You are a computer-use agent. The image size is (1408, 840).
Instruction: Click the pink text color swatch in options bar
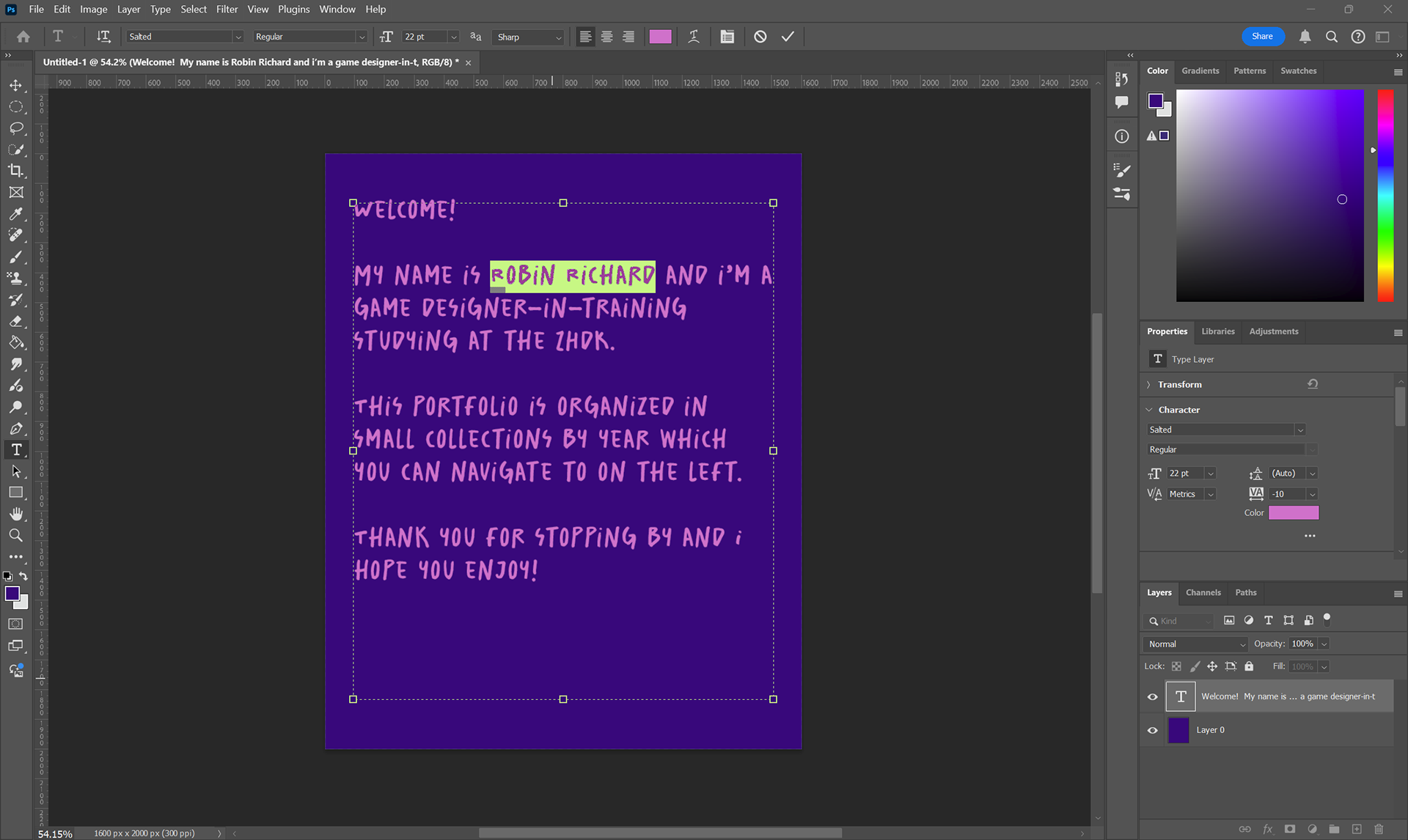click(x=660, y=37)
